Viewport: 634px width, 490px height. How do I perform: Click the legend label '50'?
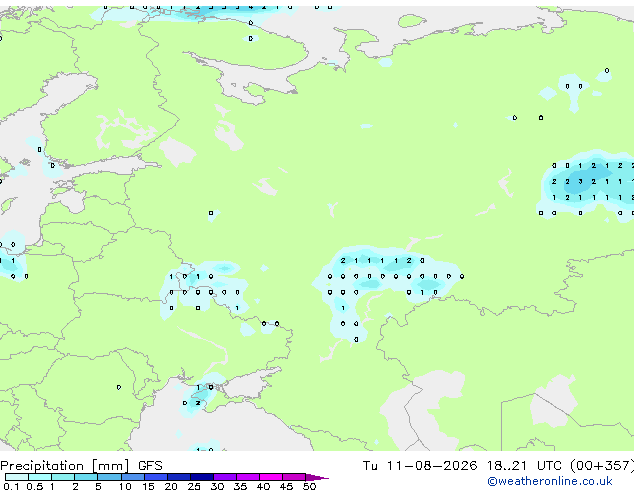point(309,486)
